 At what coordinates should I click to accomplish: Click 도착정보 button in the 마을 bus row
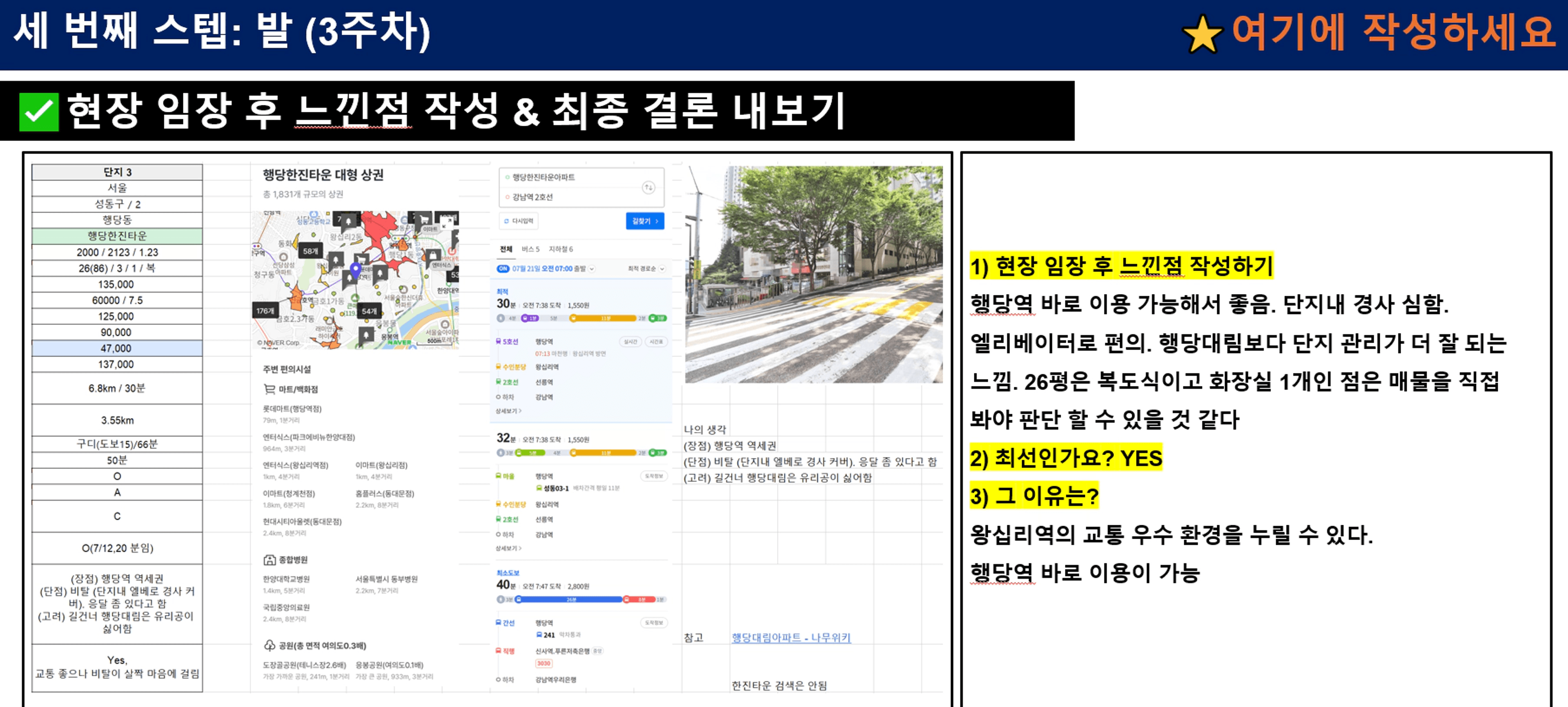(654, 476)
